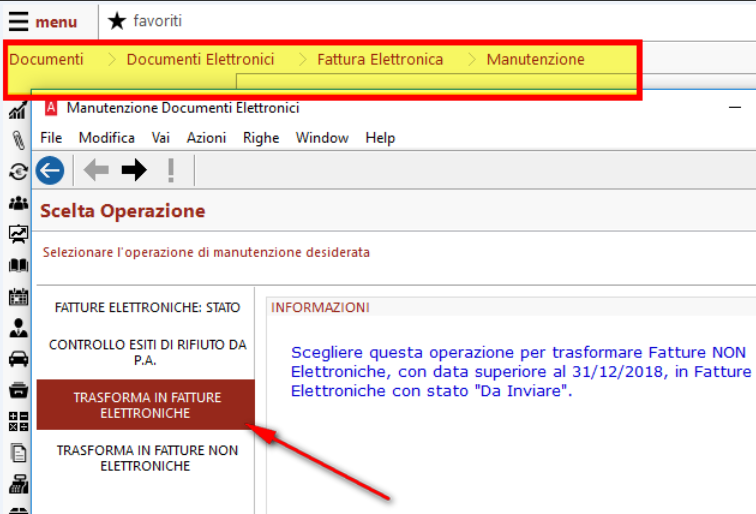
Task: Click the blue circular back arrow
Action: coord(50,170)
